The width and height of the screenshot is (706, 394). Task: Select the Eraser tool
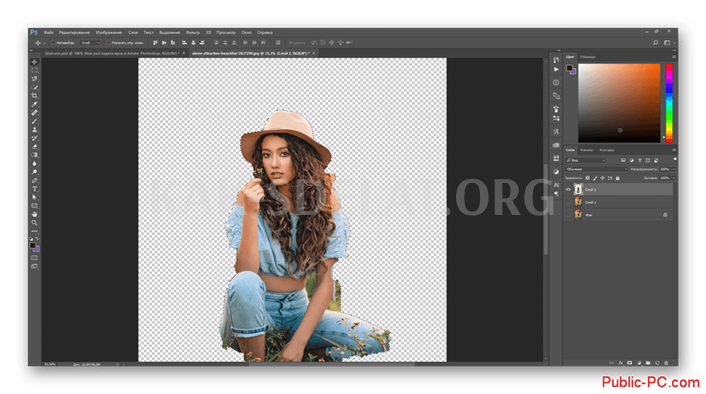[35, 147]
